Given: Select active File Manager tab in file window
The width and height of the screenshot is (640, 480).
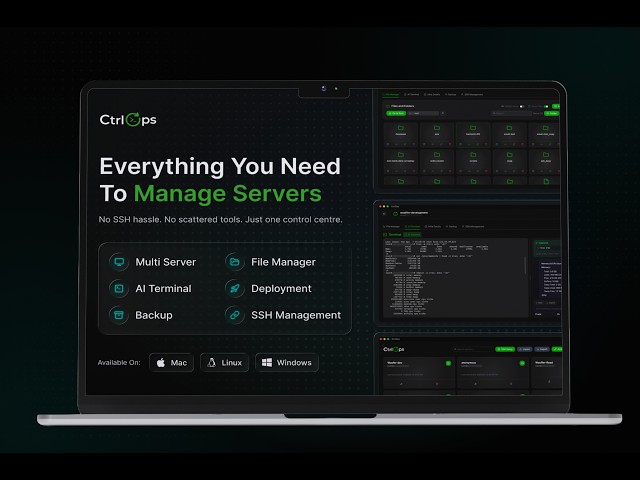Looking at the screenshot, I should point(391,95).
